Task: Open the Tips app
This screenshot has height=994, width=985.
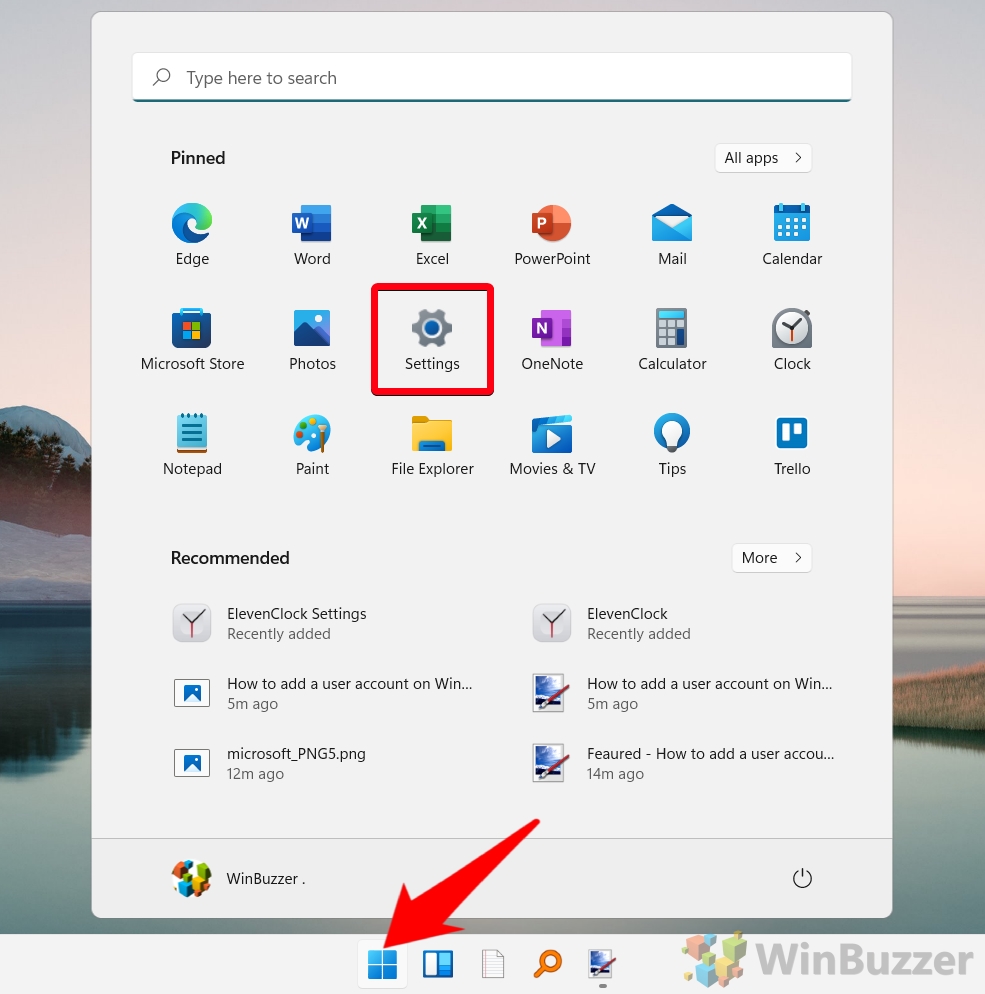Action: (672, 444)
